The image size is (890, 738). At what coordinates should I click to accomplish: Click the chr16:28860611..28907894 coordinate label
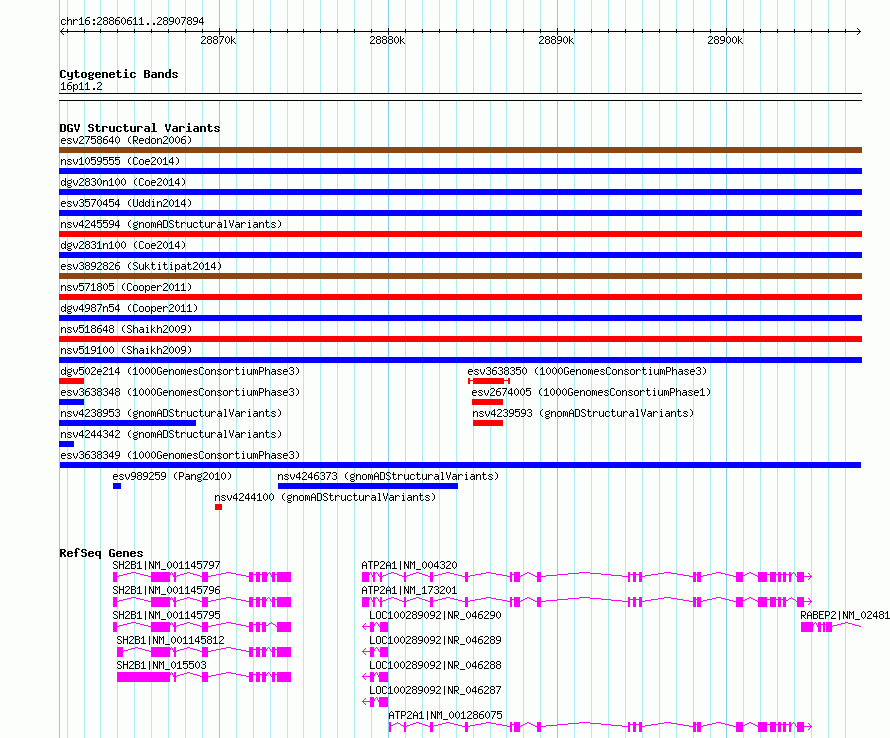tap(132, 21)
